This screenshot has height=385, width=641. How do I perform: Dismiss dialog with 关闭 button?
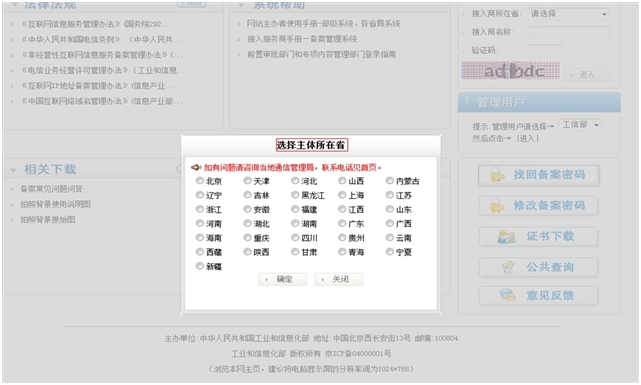[x=338, y=279]
